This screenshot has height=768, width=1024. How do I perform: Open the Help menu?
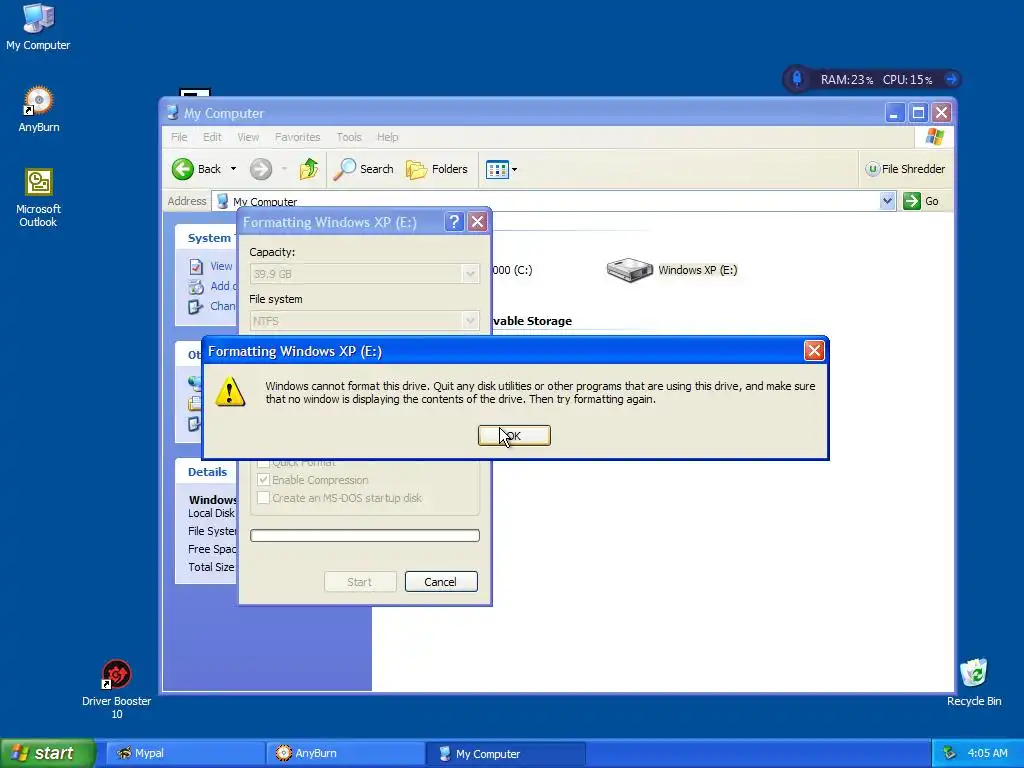pyautogui.click(x=387, y=137)
